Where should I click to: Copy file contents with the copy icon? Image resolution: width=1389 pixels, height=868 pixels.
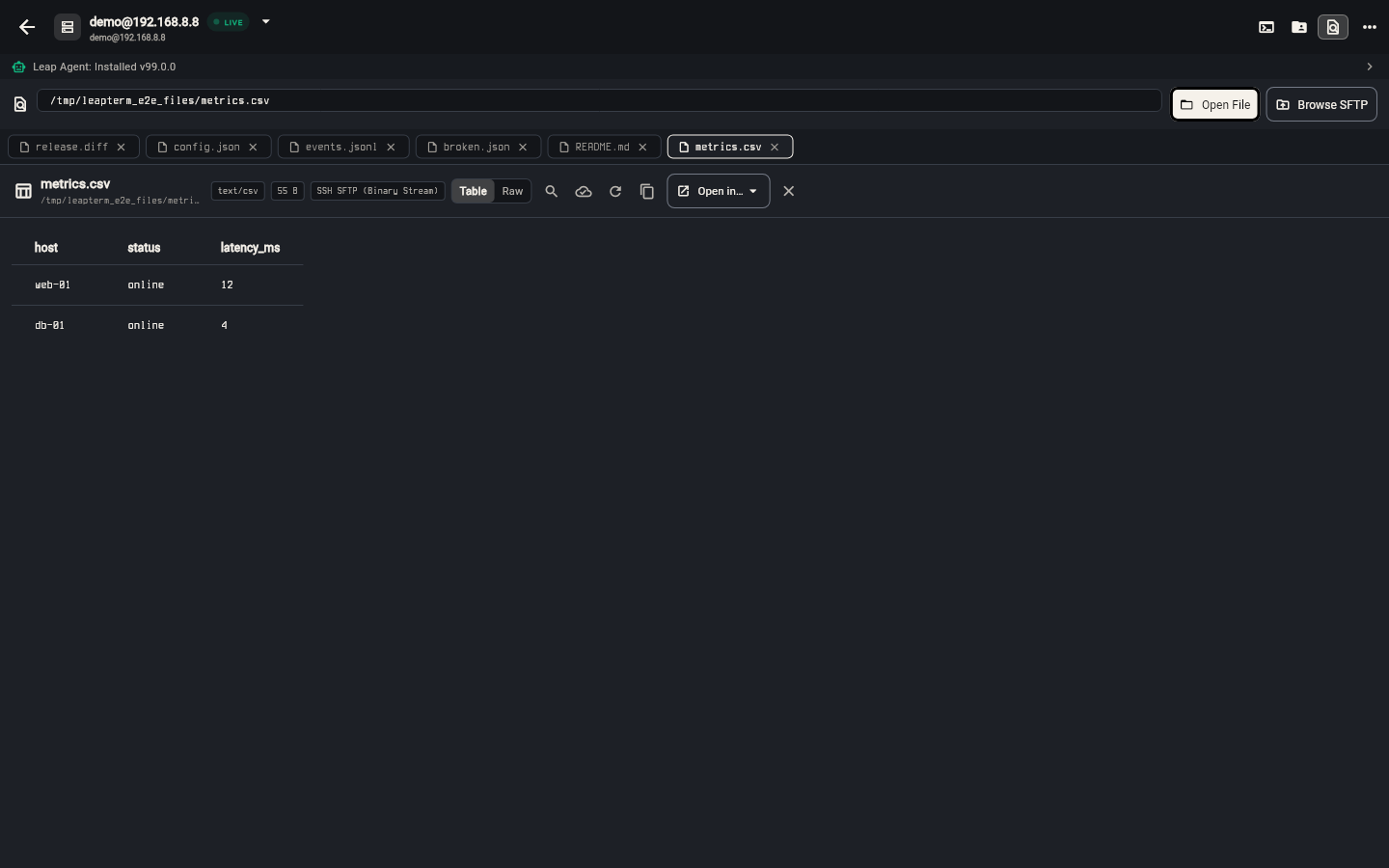tap(647, 191)
